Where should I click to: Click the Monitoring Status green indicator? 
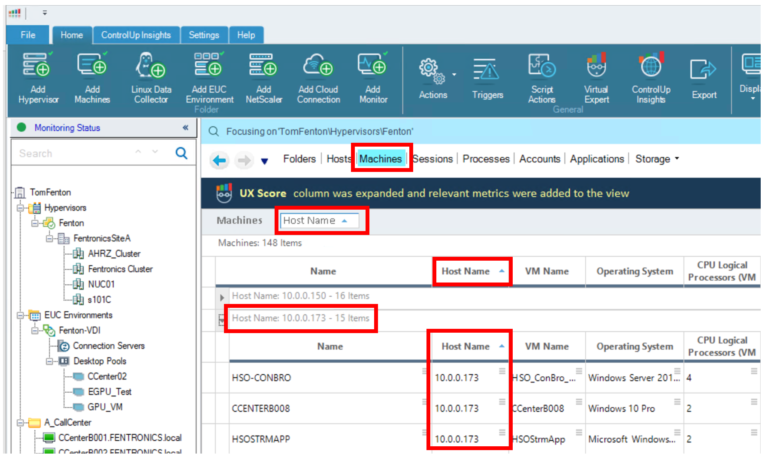[x=21, y=127]
